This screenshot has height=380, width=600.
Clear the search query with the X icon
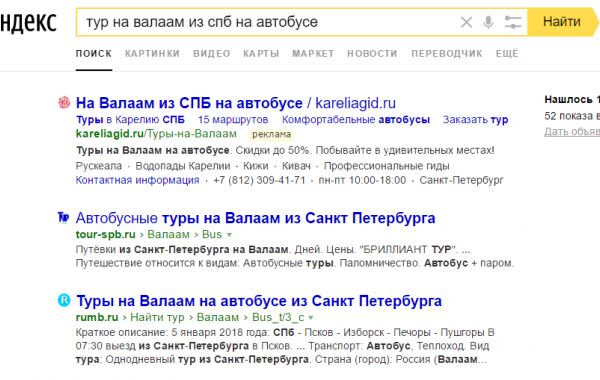tap(466, 22)
